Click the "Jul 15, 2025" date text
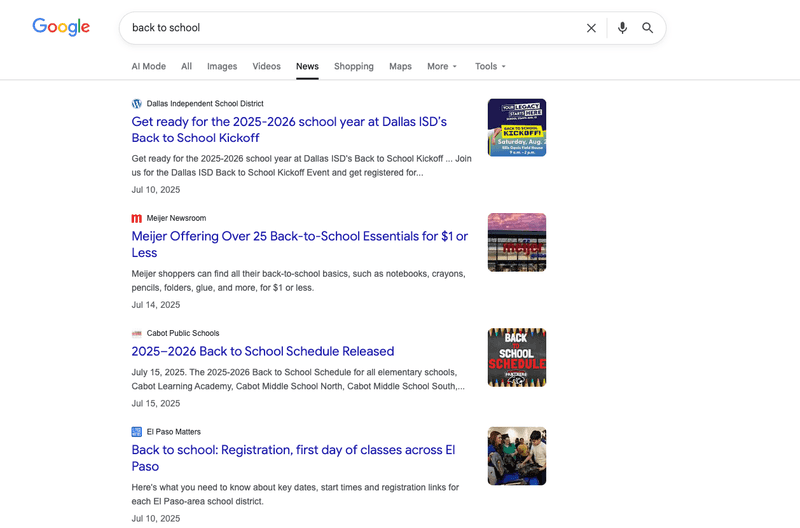Screen dimensions: 800x528 pyautogui.click(x=156, y=404)
